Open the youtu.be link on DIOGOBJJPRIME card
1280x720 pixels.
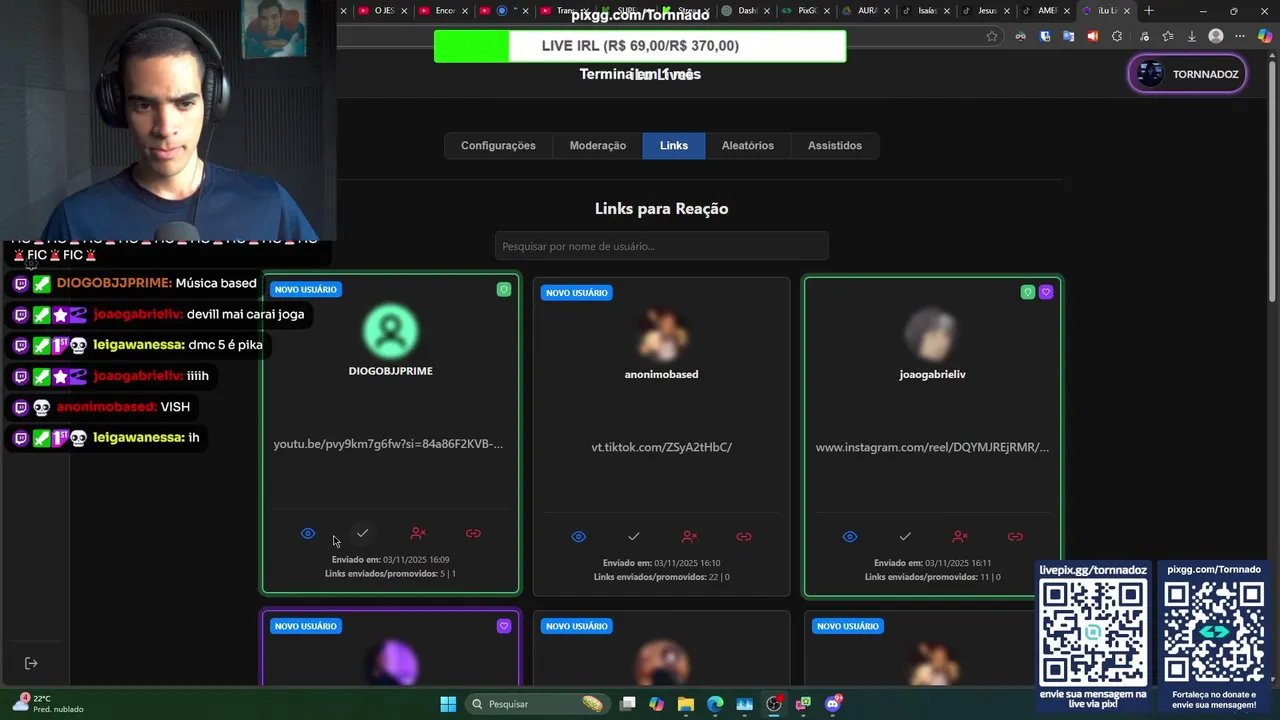point(389,444)
